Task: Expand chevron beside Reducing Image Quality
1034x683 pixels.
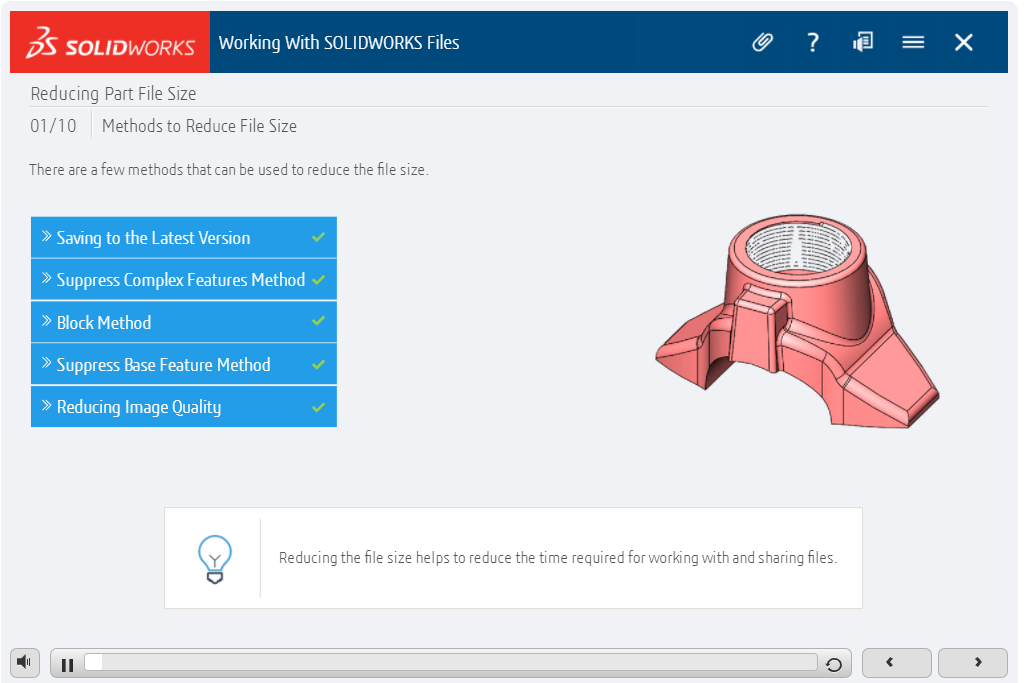Action: 46,405
